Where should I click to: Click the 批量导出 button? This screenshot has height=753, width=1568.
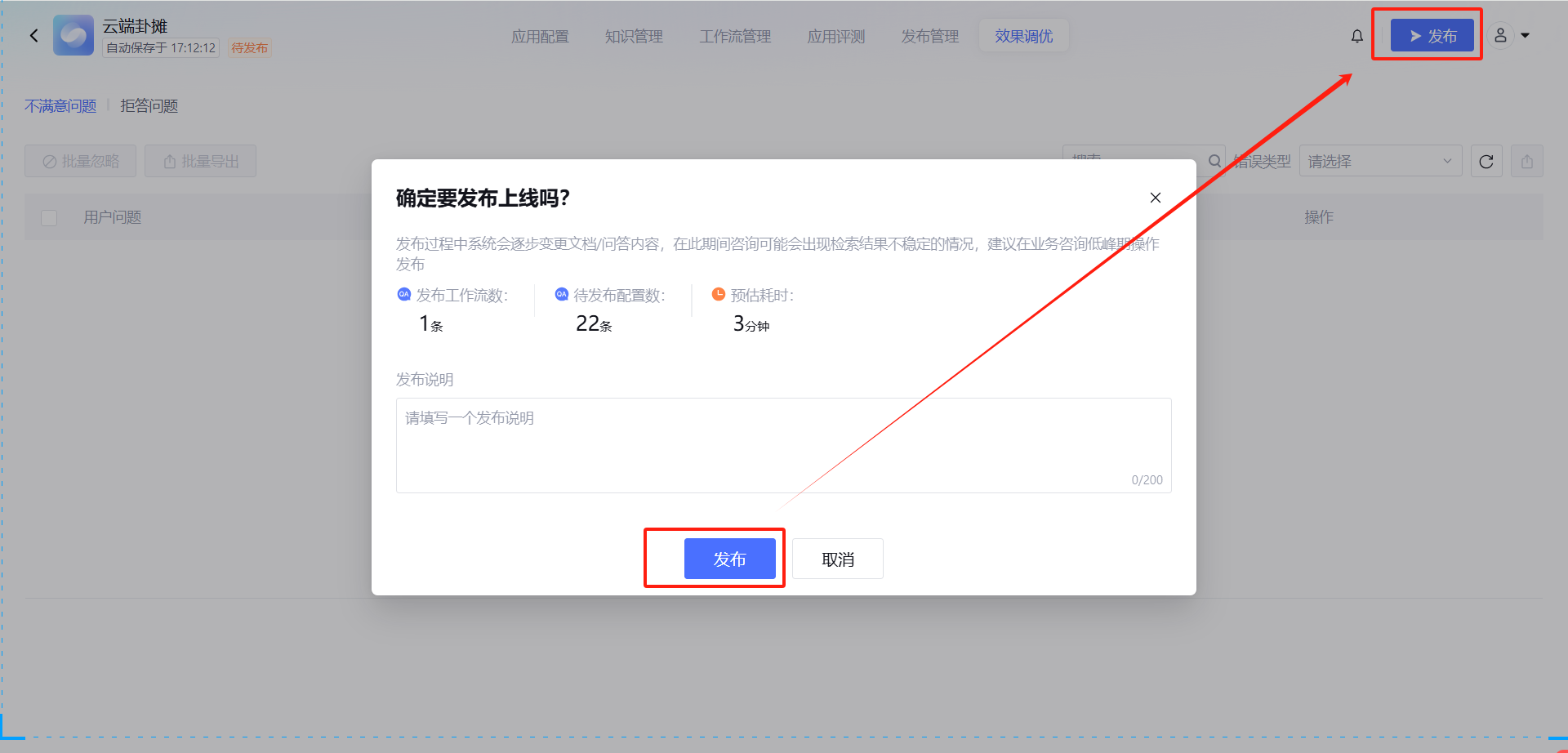201,161
